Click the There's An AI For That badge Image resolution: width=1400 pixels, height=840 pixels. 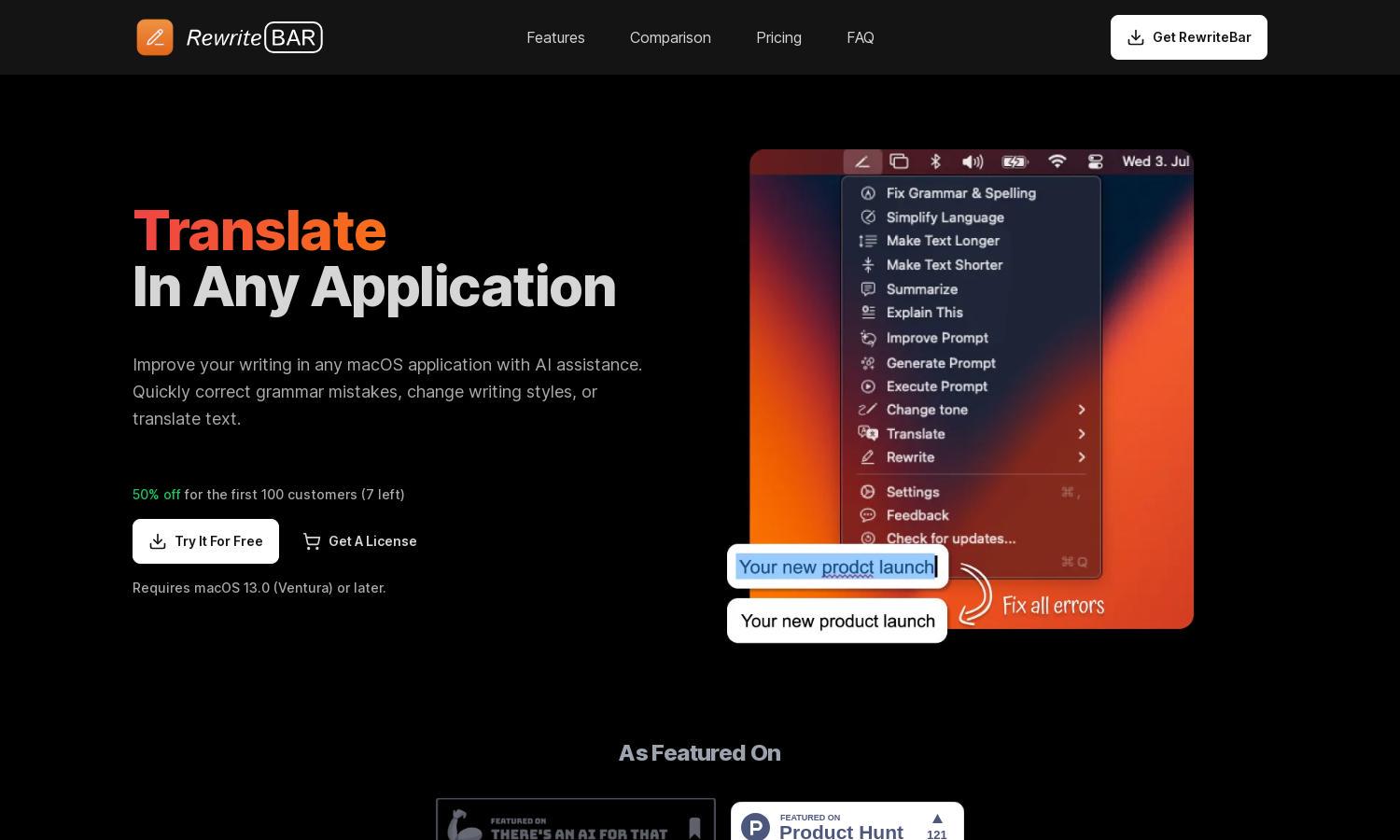(576, 819)
